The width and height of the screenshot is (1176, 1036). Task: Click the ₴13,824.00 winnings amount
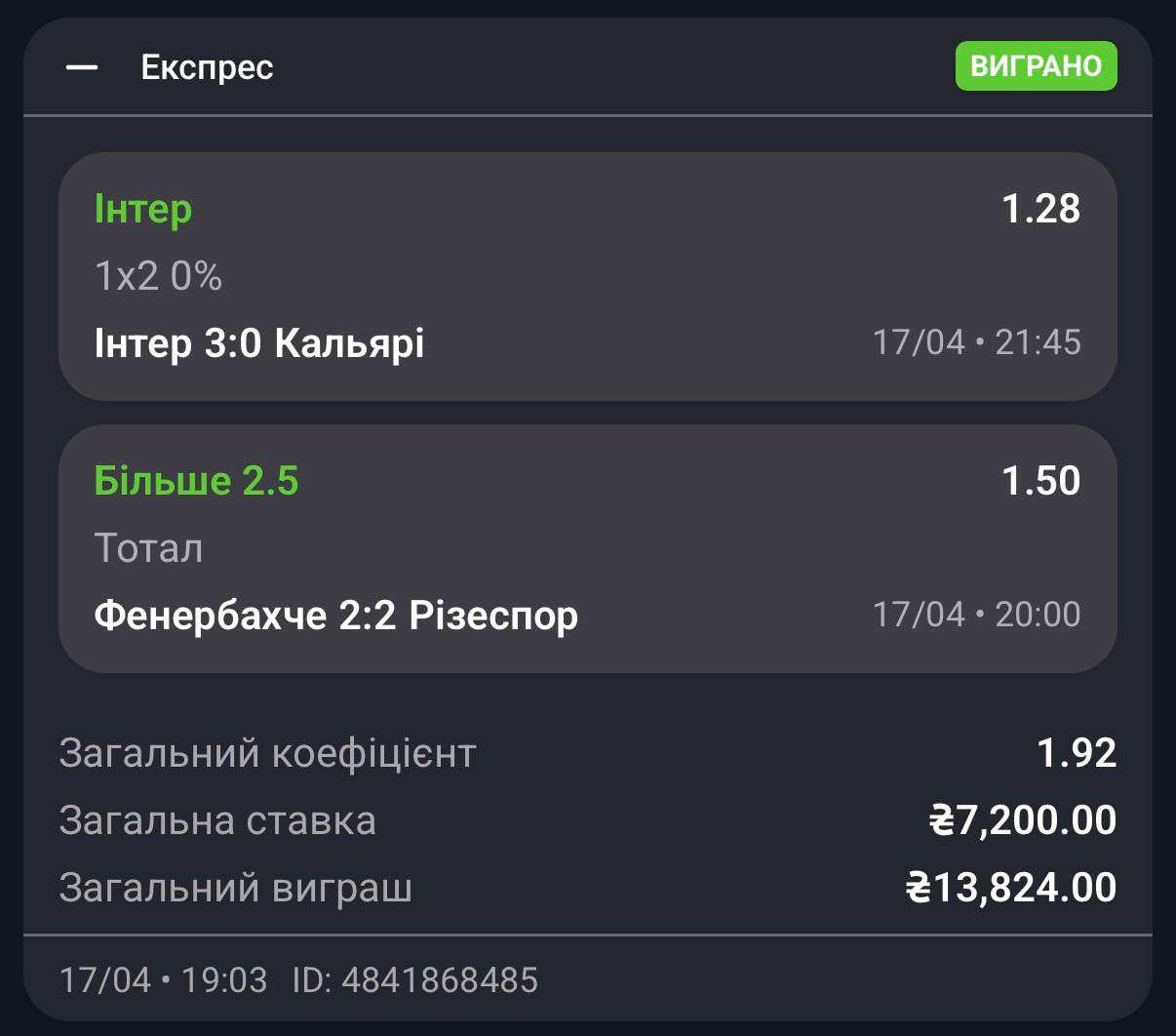coord(1011,888)
